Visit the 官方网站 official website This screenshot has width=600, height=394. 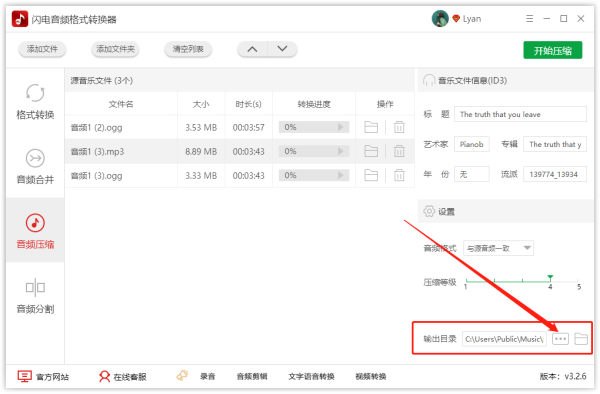[43, 377]
